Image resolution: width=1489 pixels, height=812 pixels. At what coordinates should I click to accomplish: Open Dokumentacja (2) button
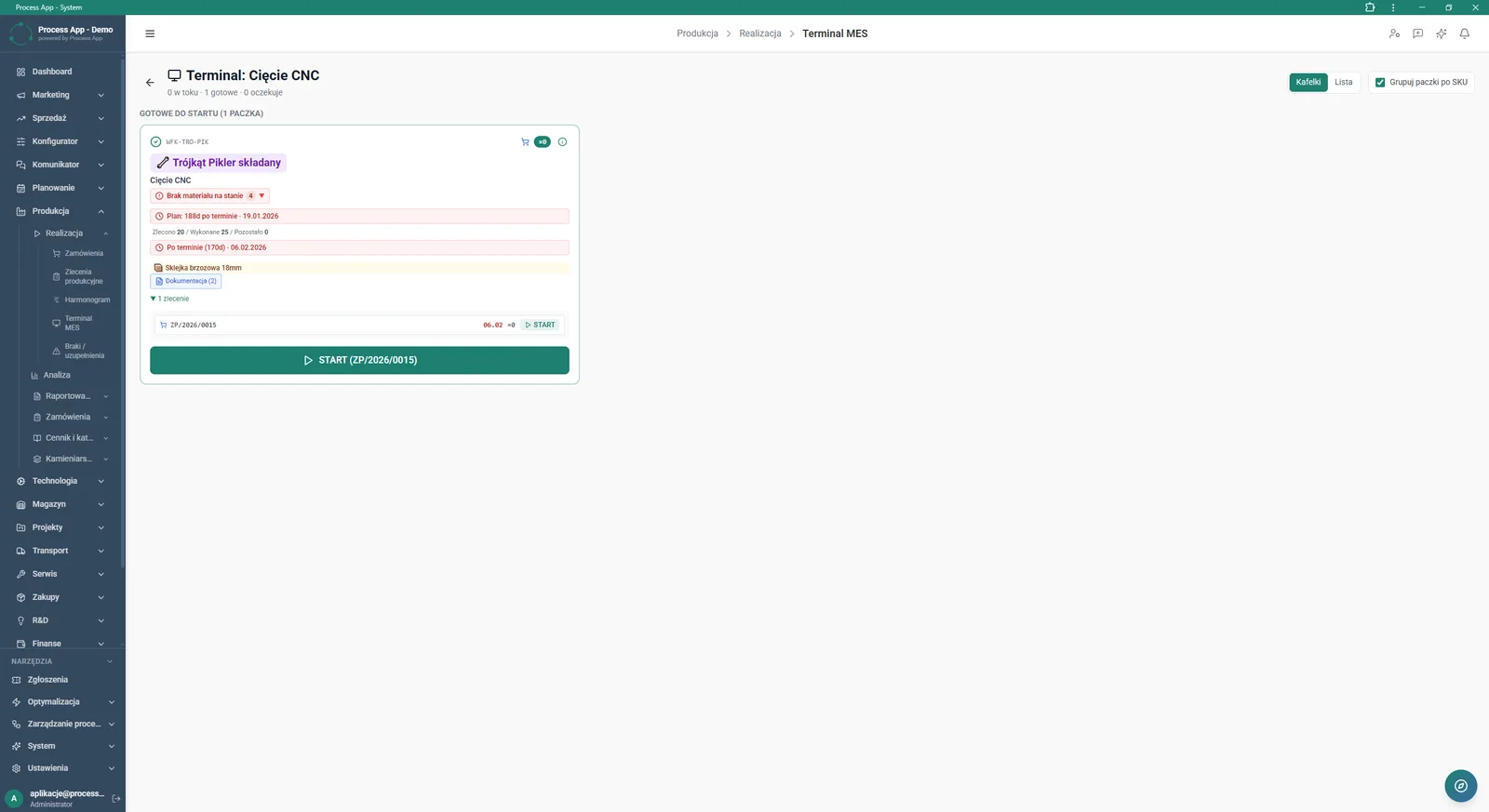[186, 281]
